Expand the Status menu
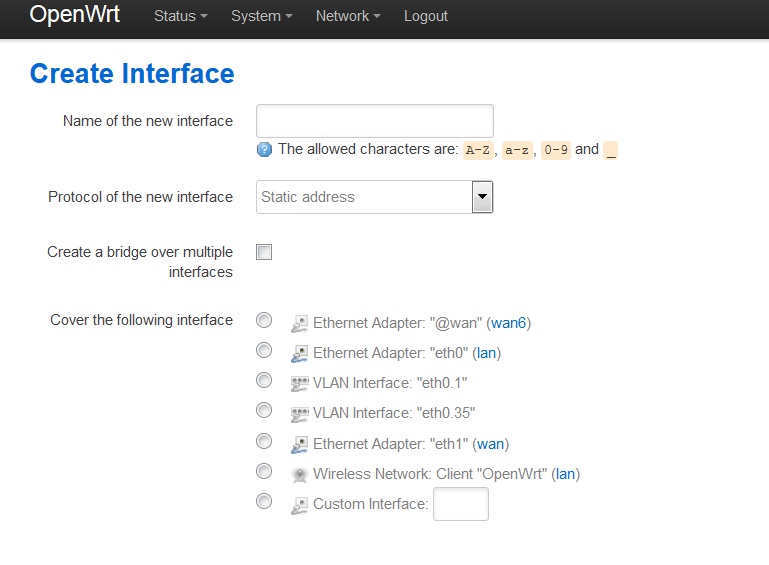 point(181,16)
